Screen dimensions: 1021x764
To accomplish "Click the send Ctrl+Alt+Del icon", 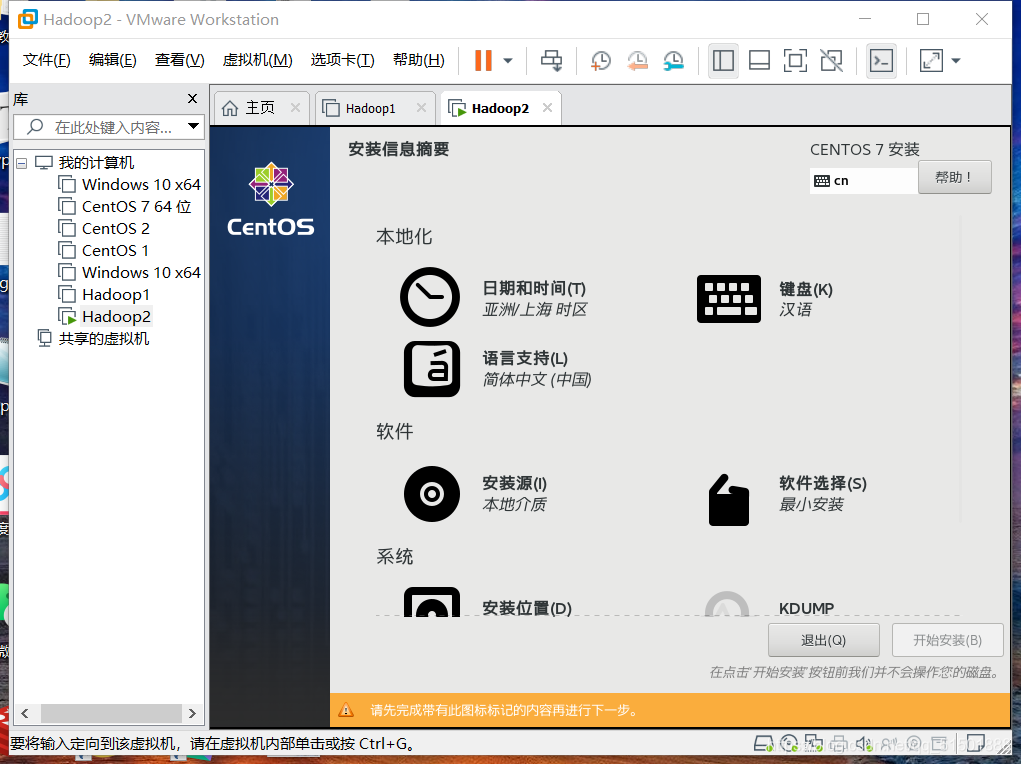I will [x=552, y=61].
